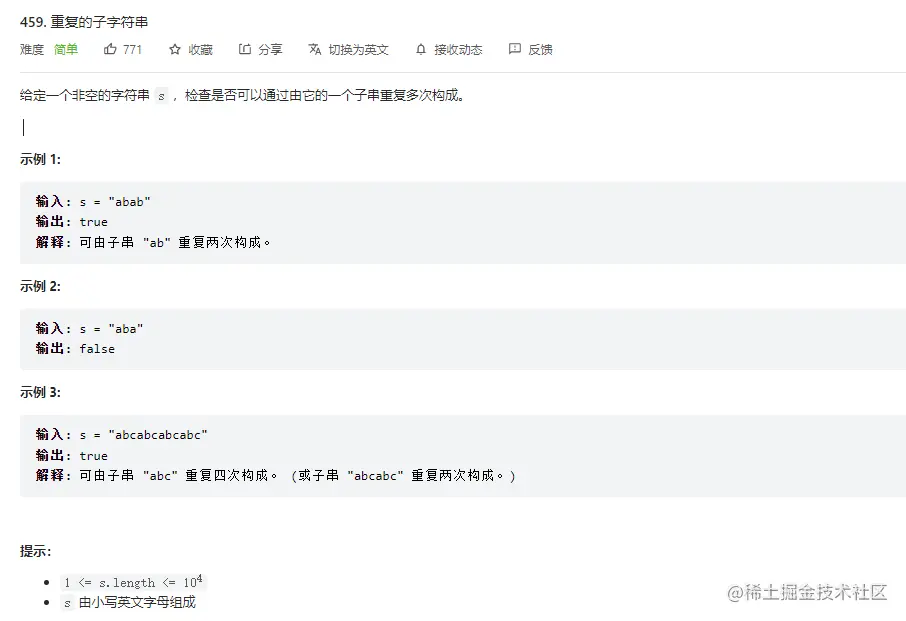The image size is (906, 621).
Task: Click the 收藏 label
Action: click(200, 50)
